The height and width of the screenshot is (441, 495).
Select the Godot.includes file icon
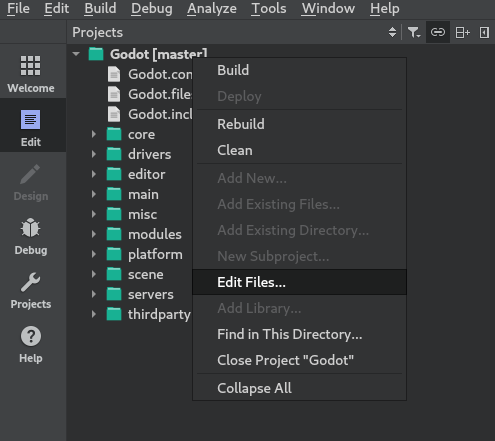tap(114, 114)
